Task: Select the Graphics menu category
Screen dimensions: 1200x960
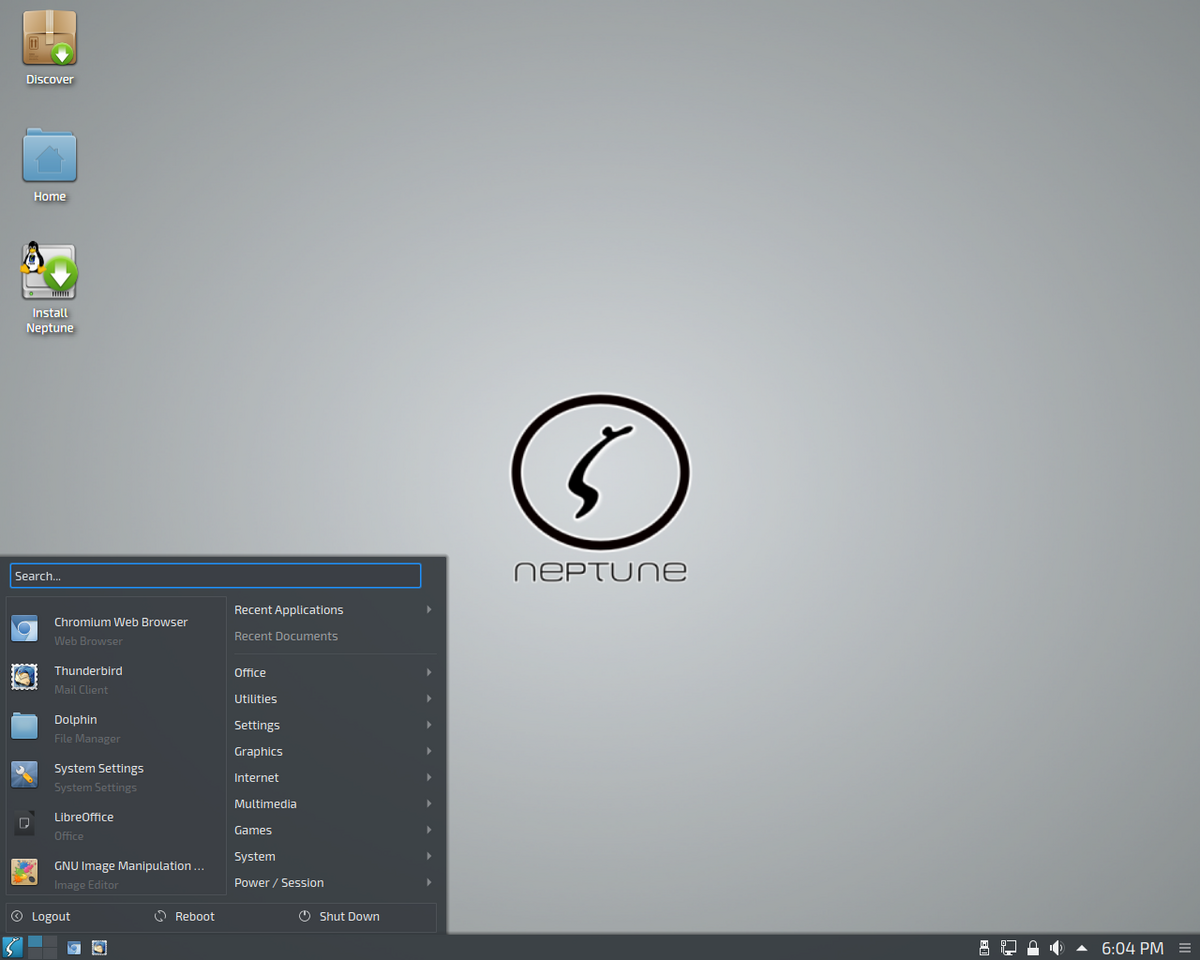Action: click(333, 751)
